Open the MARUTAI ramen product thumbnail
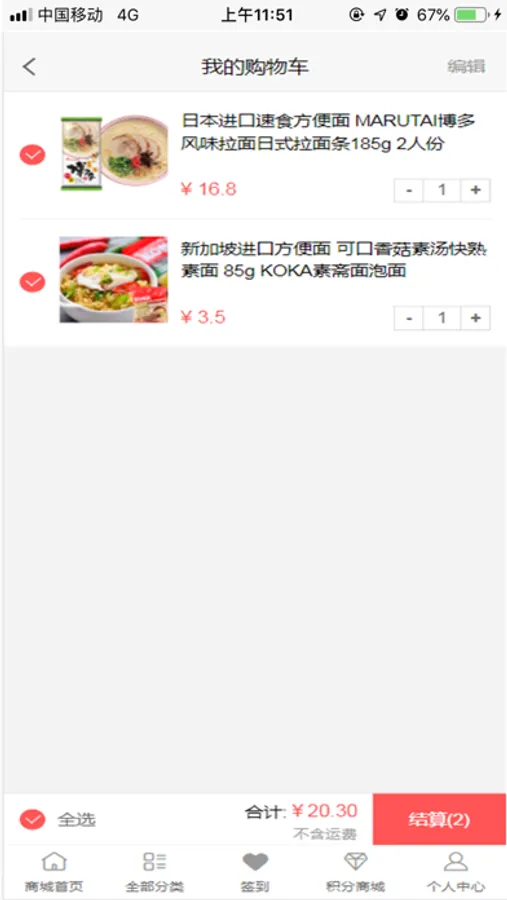 (x=114, y=153)
